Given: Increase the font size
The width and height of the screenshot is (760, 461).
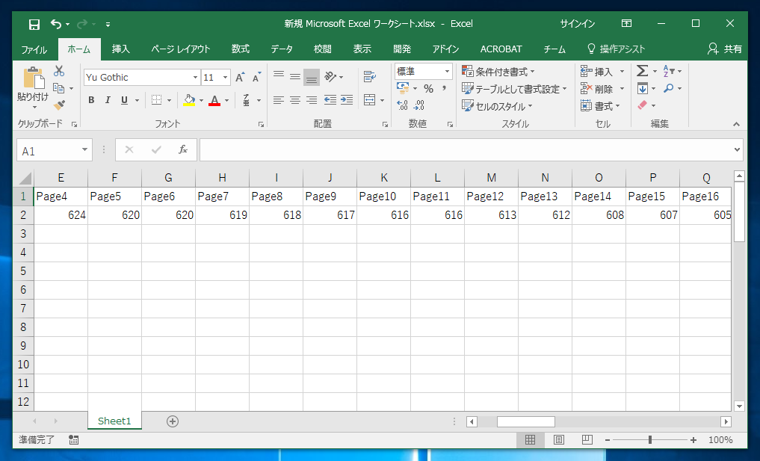Looking at the screenshot, I should [x=239, y=77].
